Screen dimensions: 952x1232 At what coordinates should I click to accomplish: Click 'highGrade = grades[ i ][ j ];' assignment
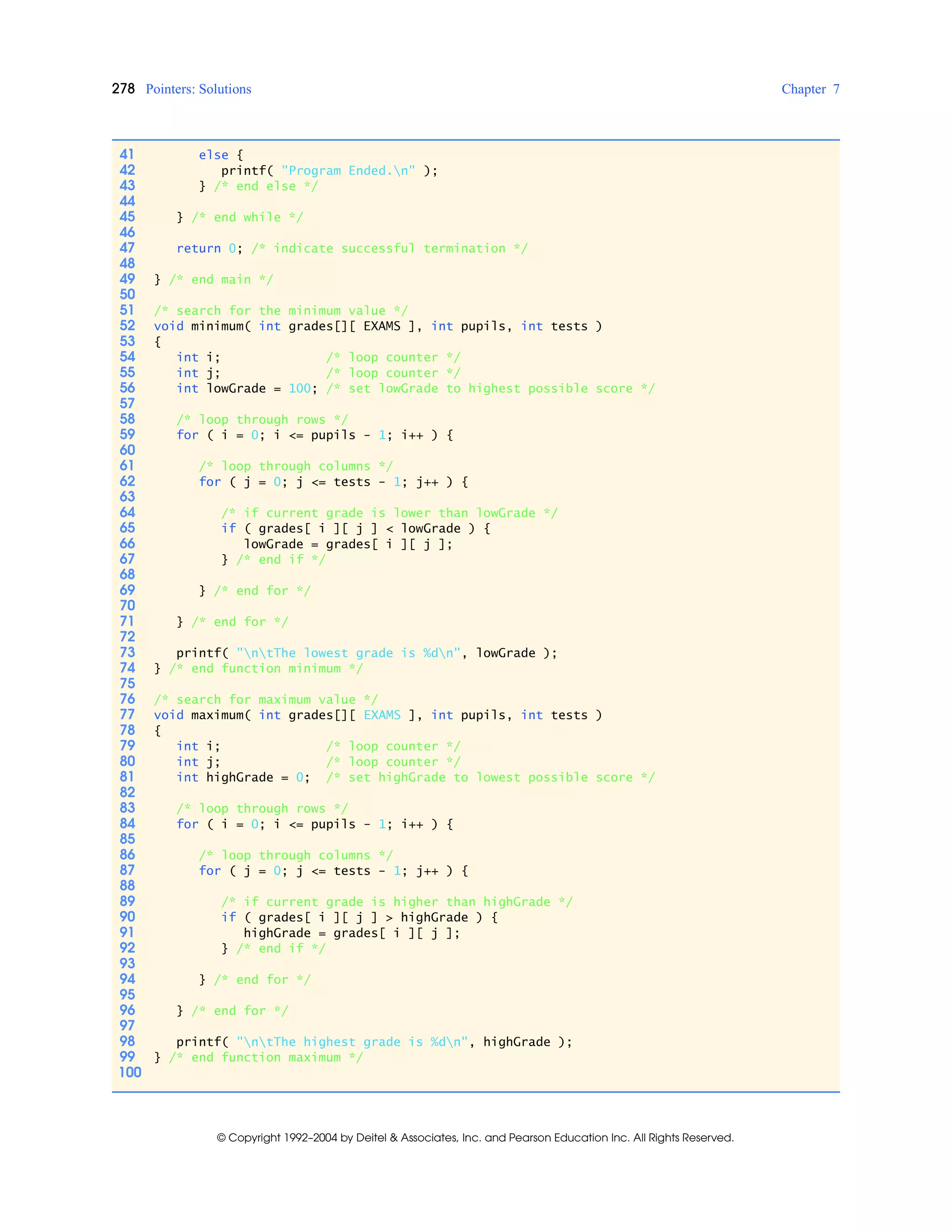[x=352, y=933]
